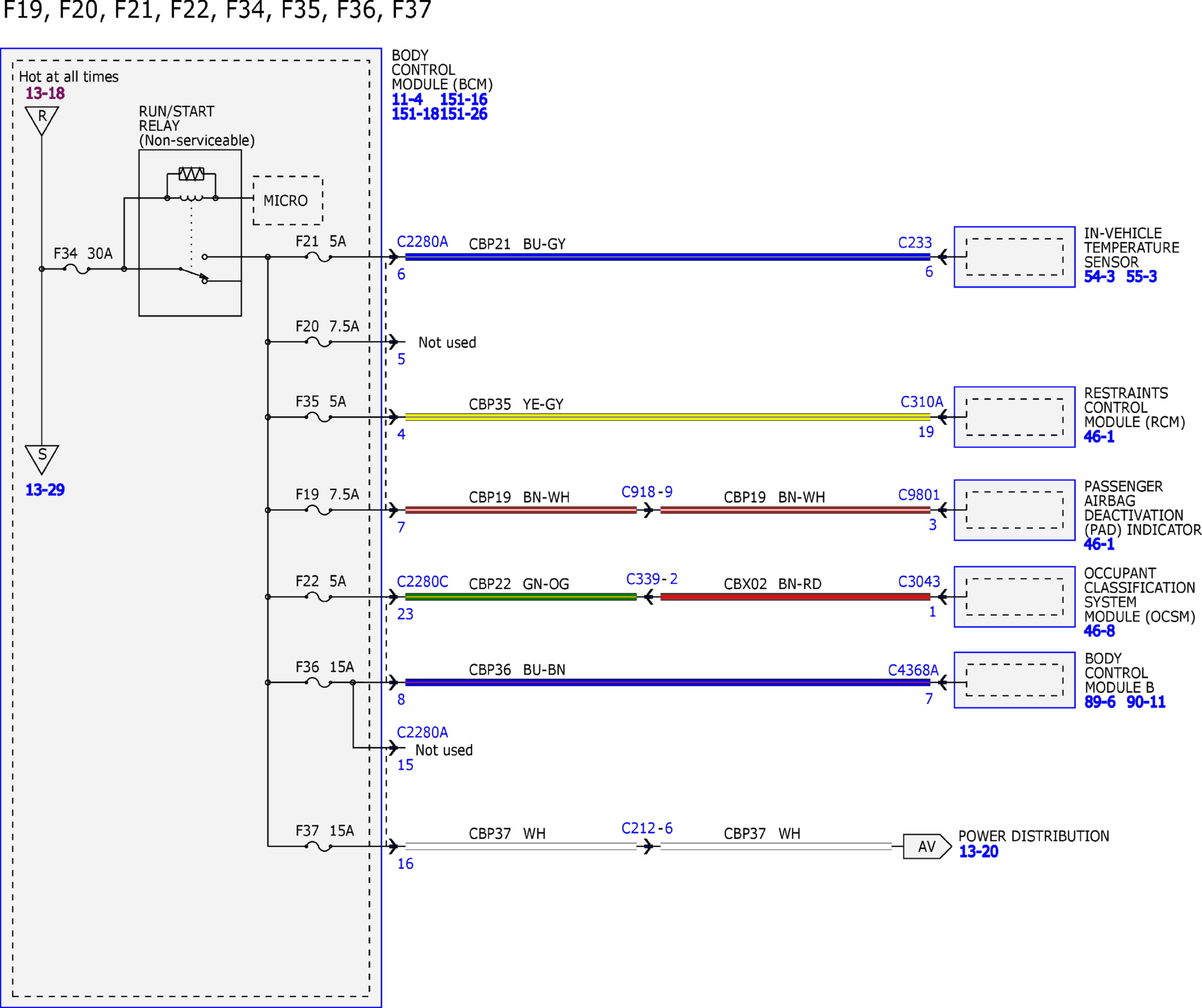
Task: Select the Restraints Control Module component box
Action: point(1015,417)
